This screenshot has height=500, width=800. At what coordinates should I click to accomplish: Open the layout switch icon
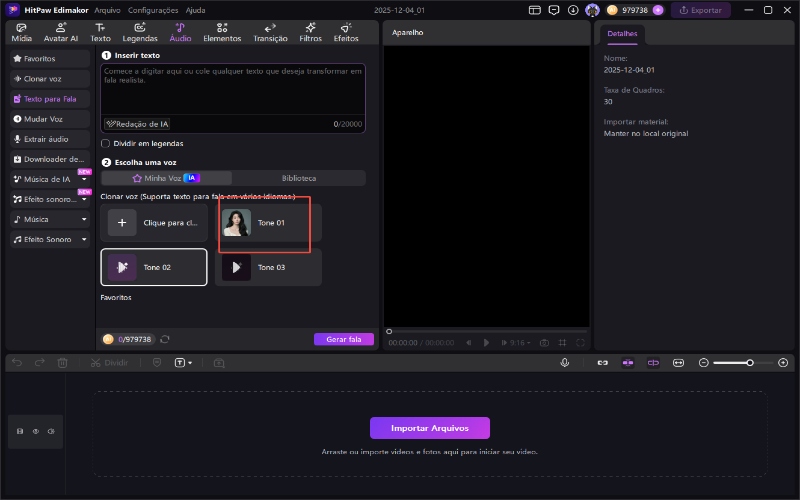pyautogui.click(x=534, y=10)
